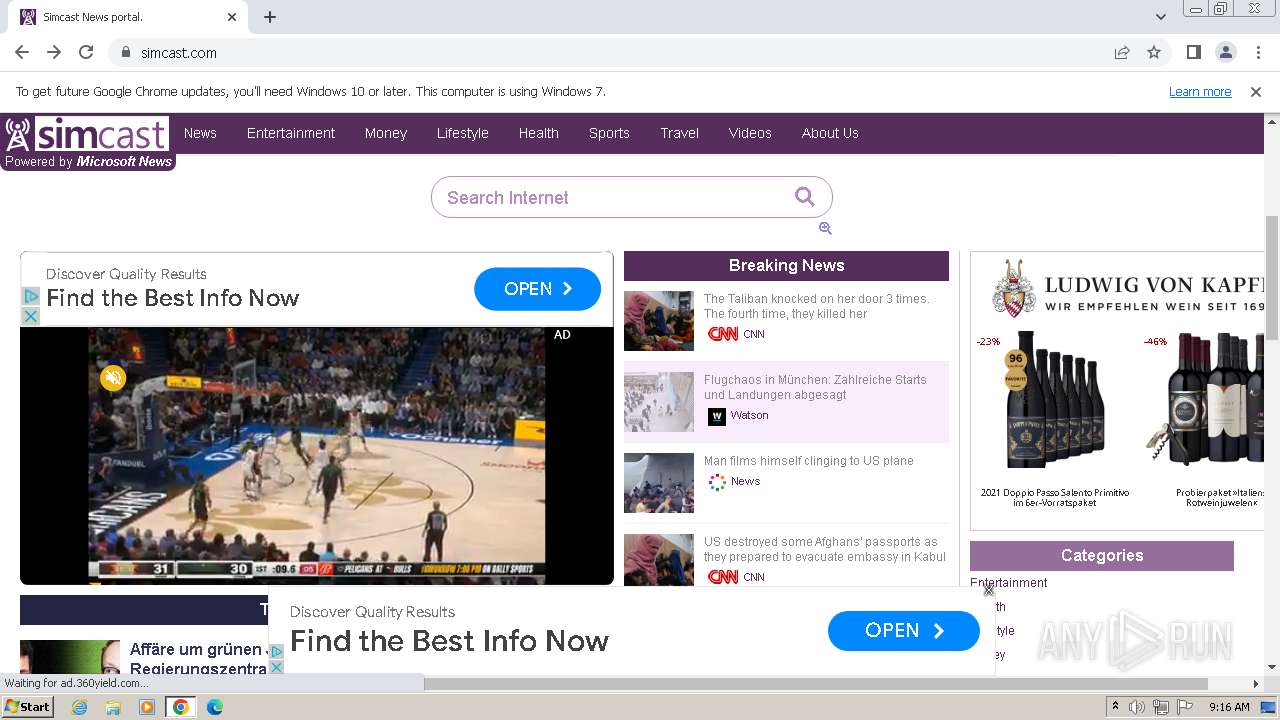Close the bottom overlay ad
Viewport: 1280px width, 720px height.
[x=989, y=590]
